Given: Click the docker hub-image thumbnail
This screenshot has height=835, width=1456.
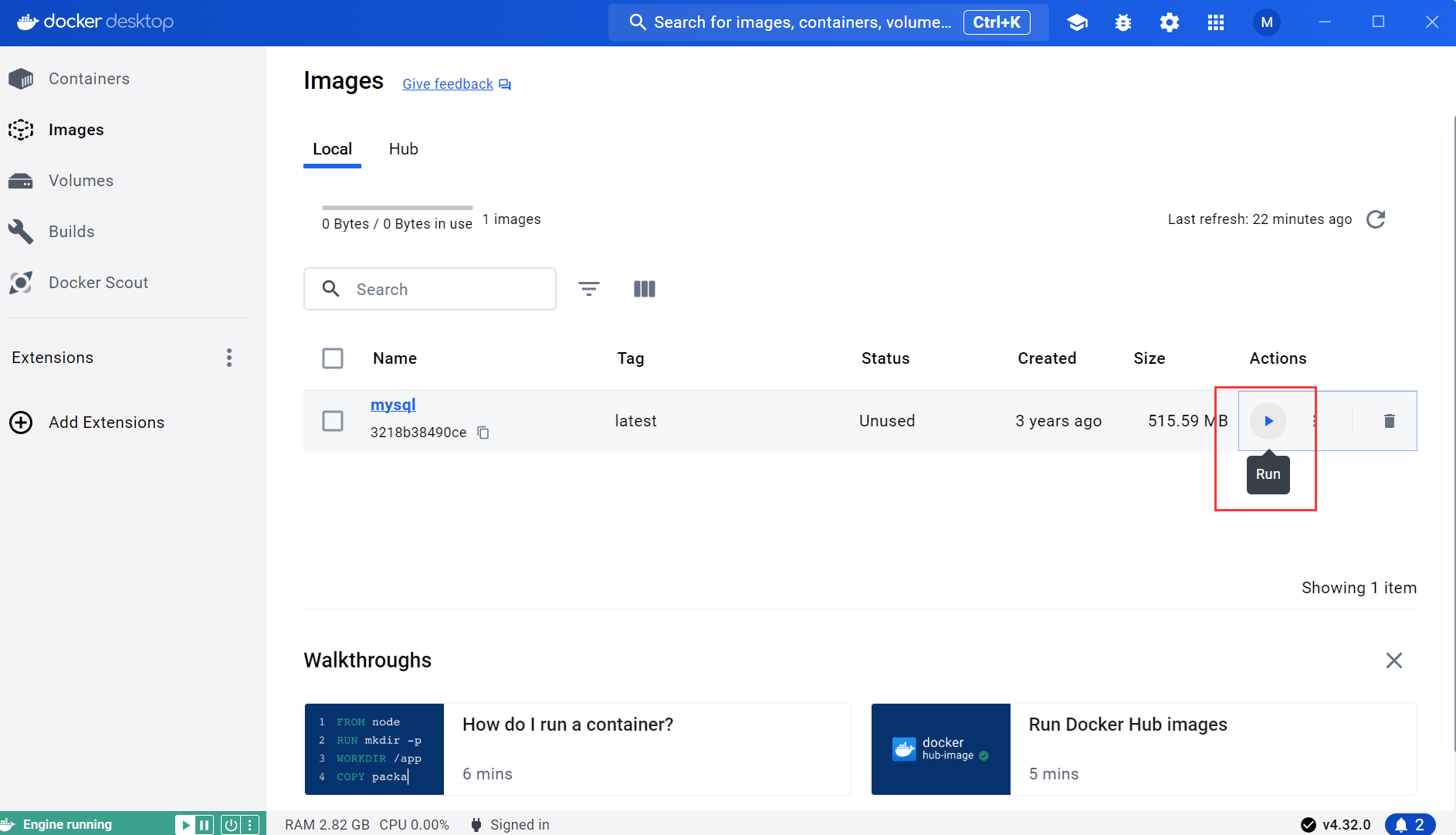Looking at the screenshot, I should (x=941, y=749).
